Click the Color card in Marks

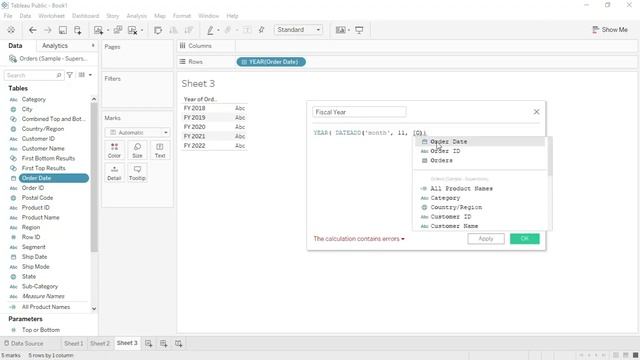pos(114,150)
